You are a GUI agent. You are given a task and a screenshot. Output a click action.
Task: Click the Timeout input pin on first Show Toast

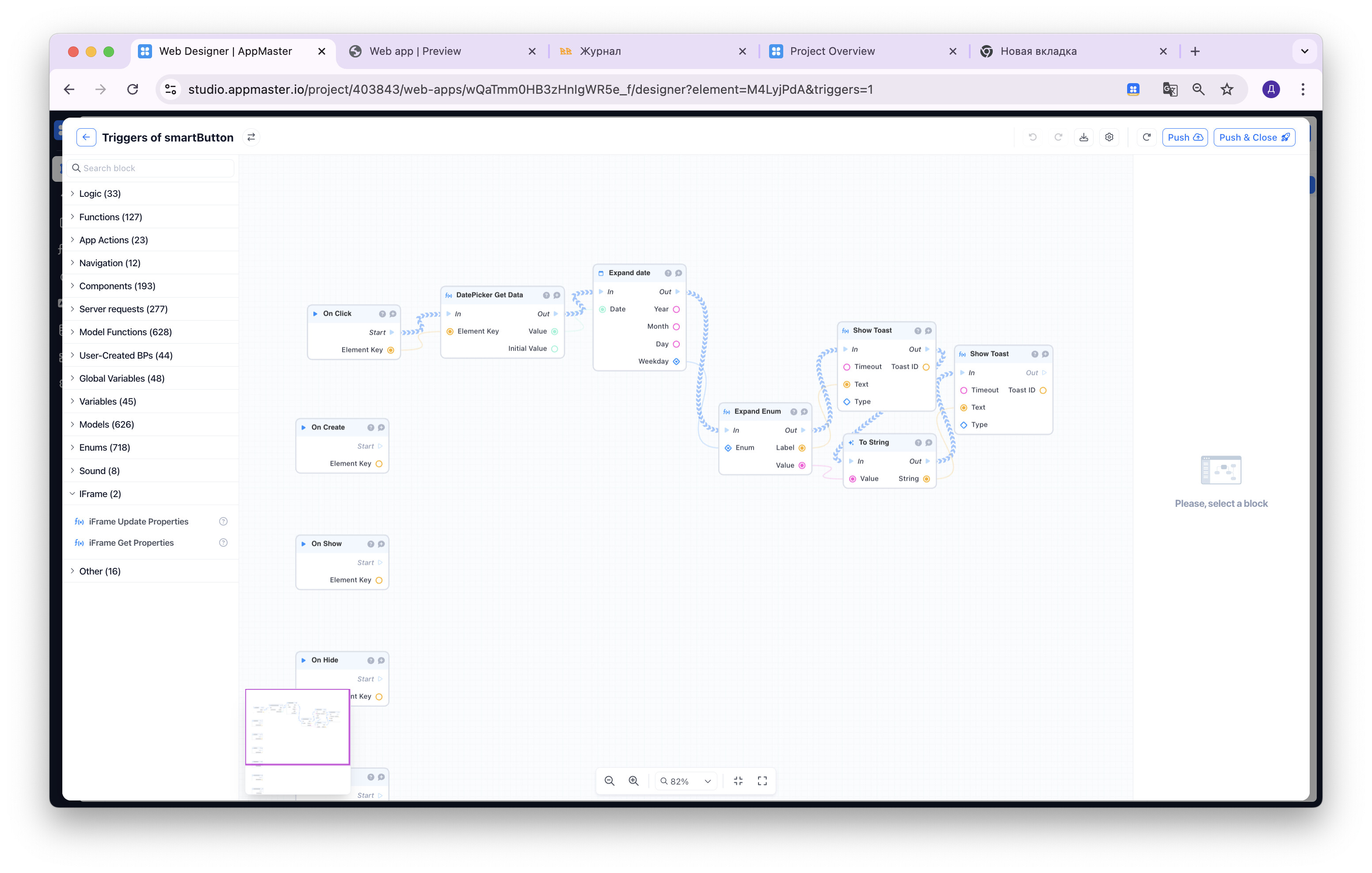pyautogui.click(x=847, y=367)
